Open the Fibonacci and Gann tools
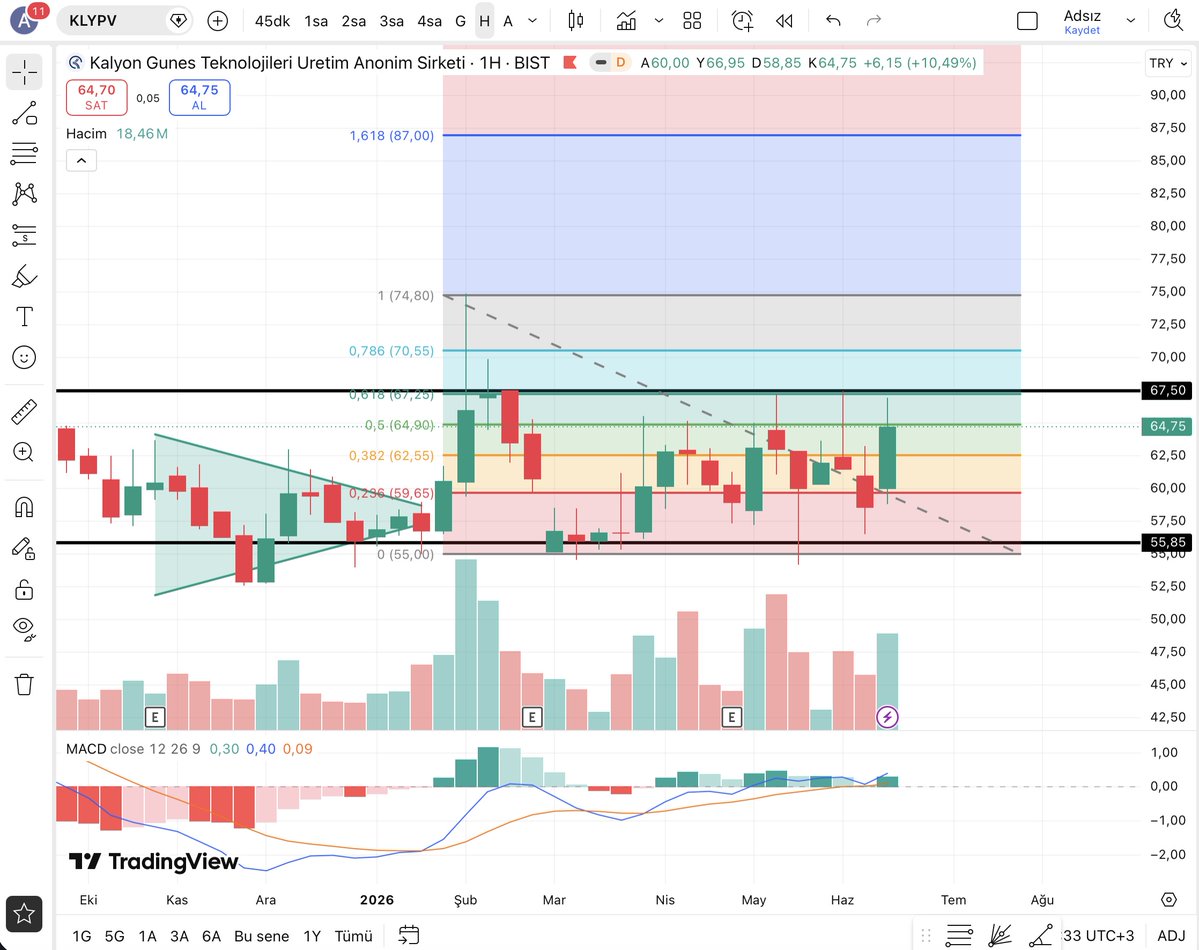This screenshot has height=950, width=1199. [x=24, y=154]
